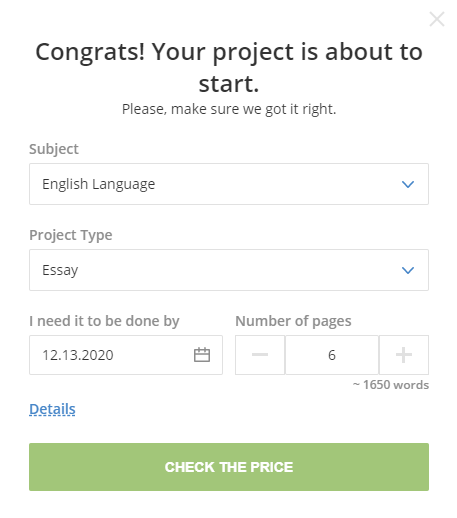
Task: Click the Number of pages label
Action: coord(293,321)
